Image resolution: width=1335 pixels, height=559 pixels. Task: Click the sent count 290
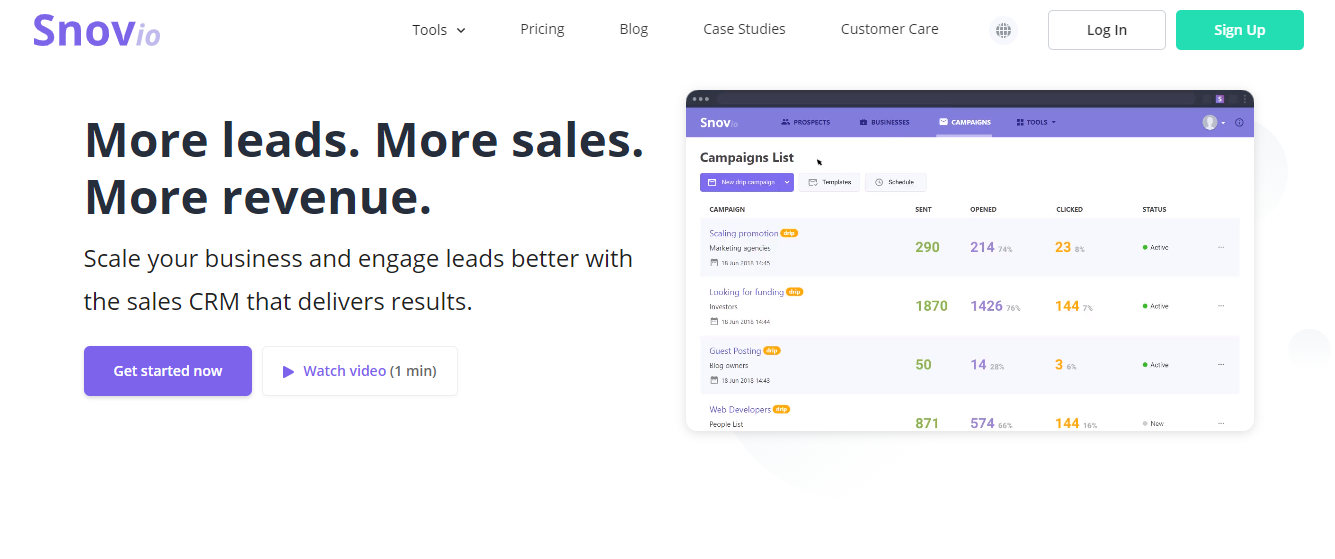click(927, 247)
